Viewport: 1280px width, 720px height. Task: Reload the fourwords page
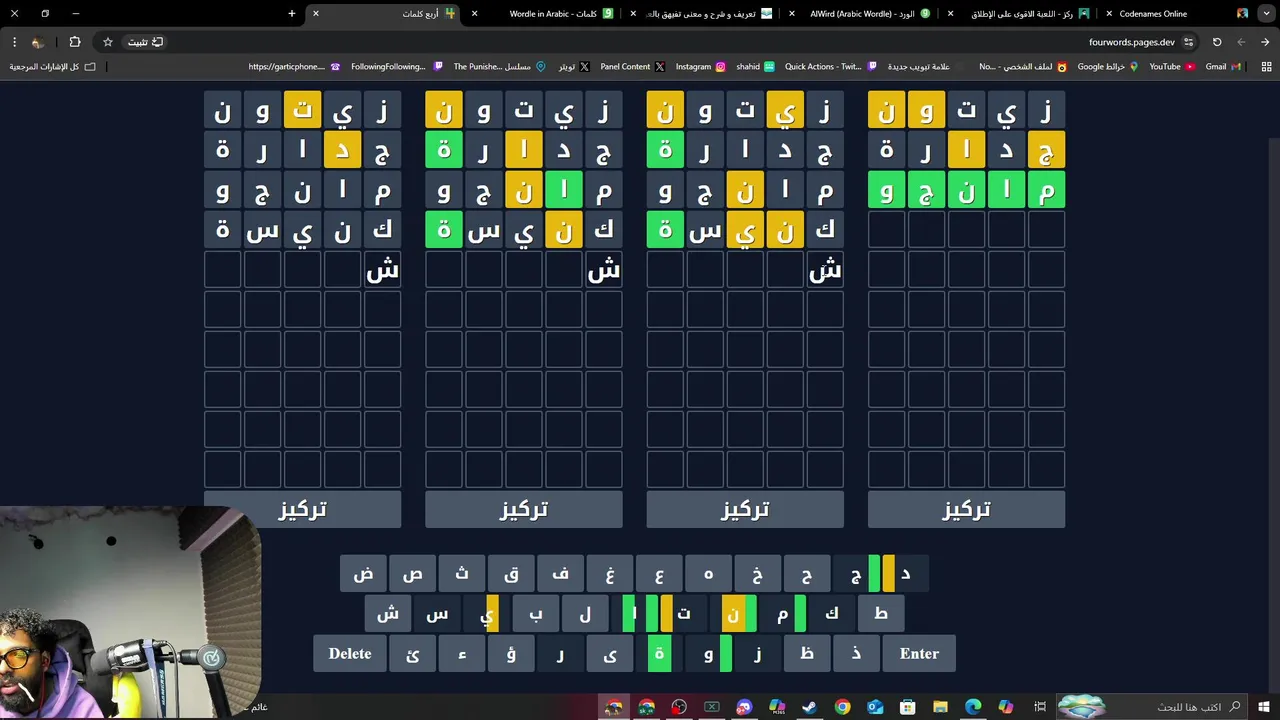click(x=1217, y=42)
